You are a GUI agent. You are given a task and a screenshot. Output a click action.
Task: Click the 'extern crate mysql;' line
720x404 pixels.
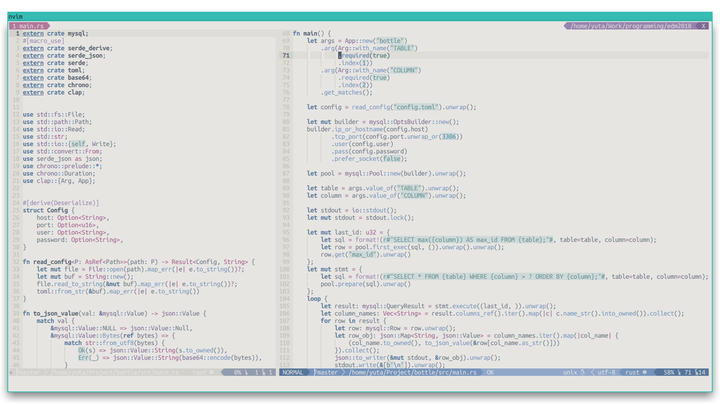click(53, 33)
